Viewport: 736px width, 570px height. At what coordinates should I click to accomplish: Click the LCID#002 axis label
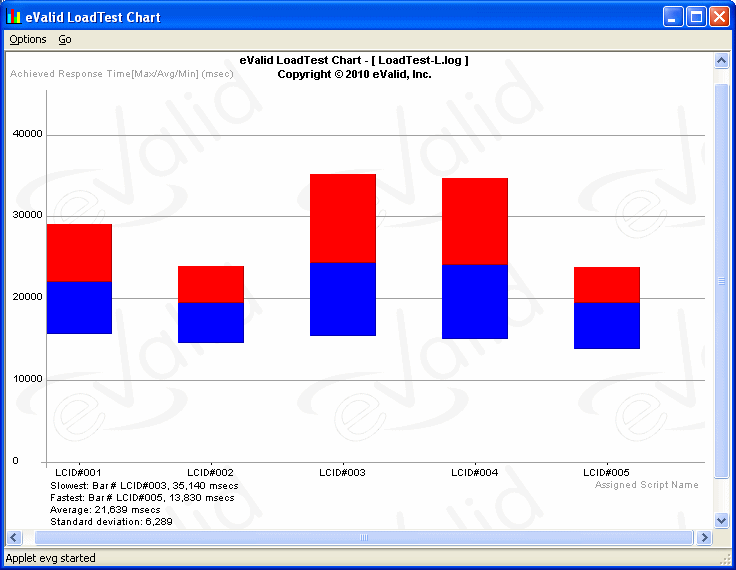[210, 472]
